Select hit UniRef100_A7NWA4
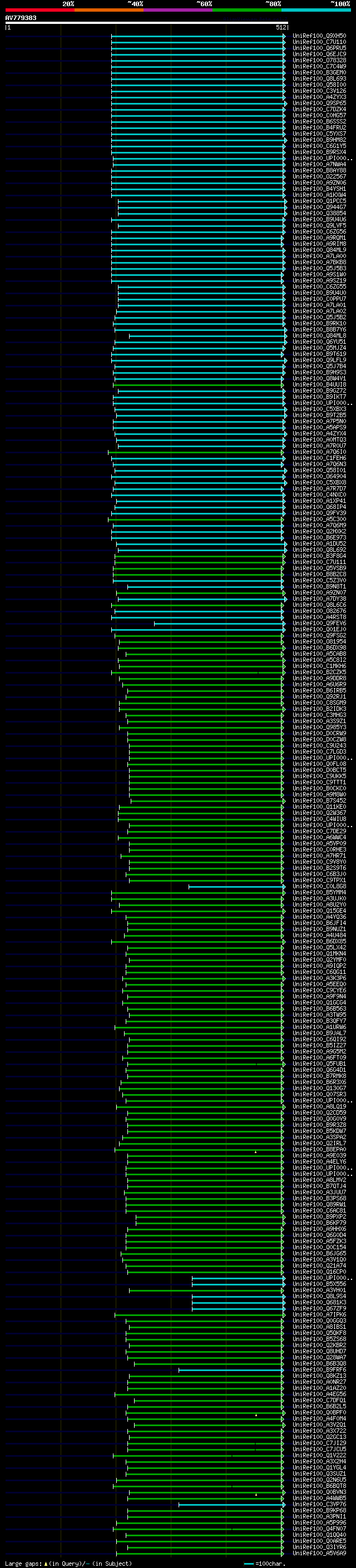 [x=319, y=164]
